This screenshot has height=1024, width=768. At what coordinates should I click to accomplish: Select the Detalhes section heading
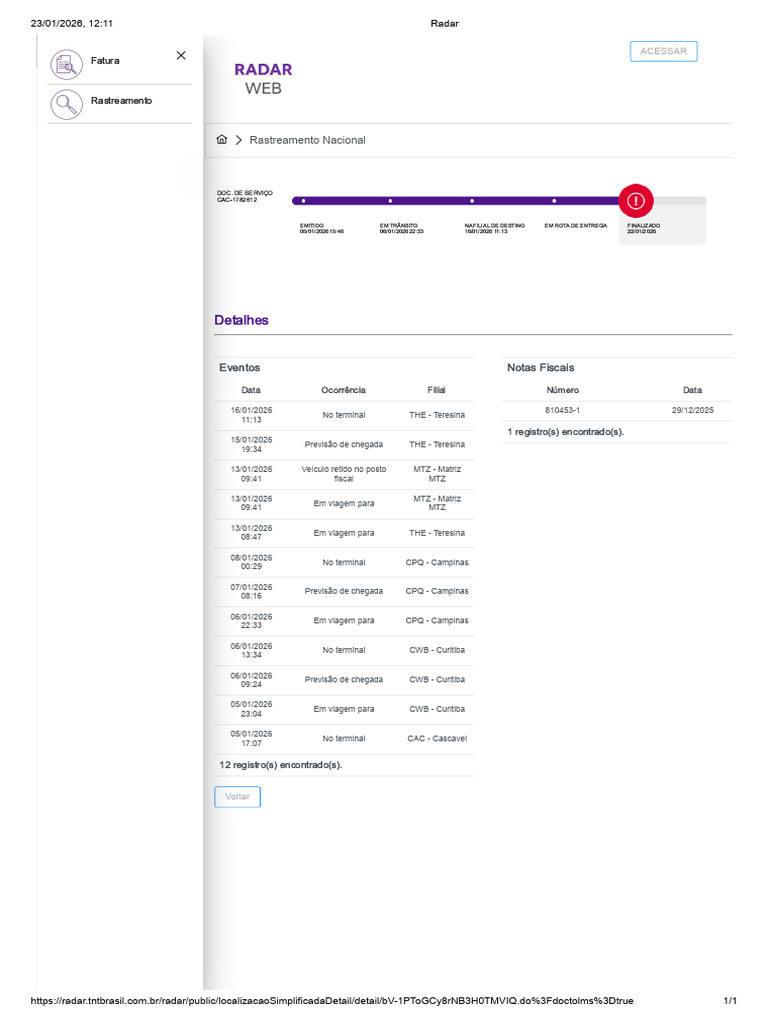click(x=242, y=320)
